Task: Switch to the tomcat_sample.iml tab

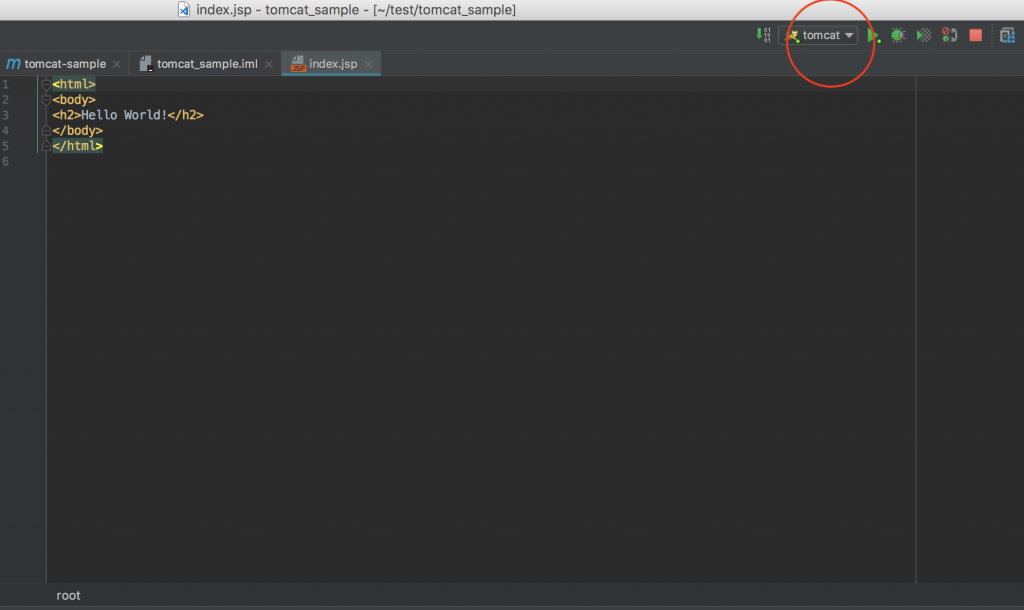Action: point(206,64)
